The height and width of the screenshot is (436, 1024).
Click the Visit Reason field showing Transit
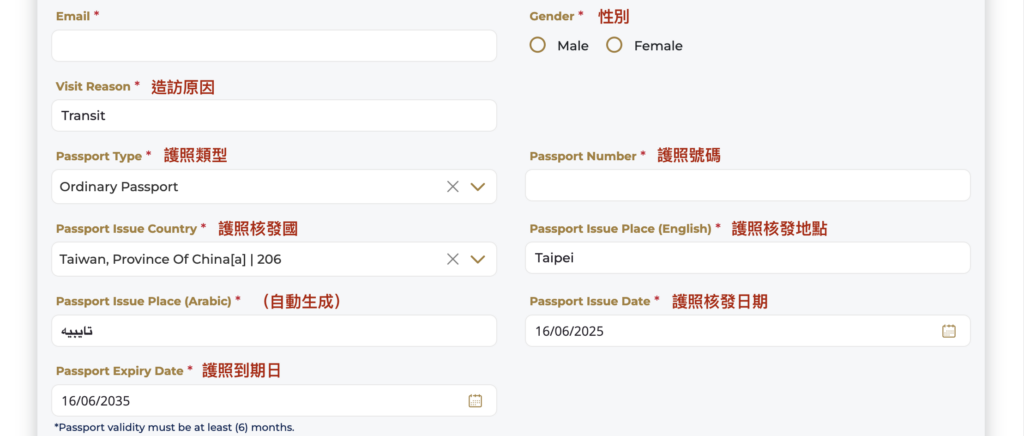pos(273,115)
